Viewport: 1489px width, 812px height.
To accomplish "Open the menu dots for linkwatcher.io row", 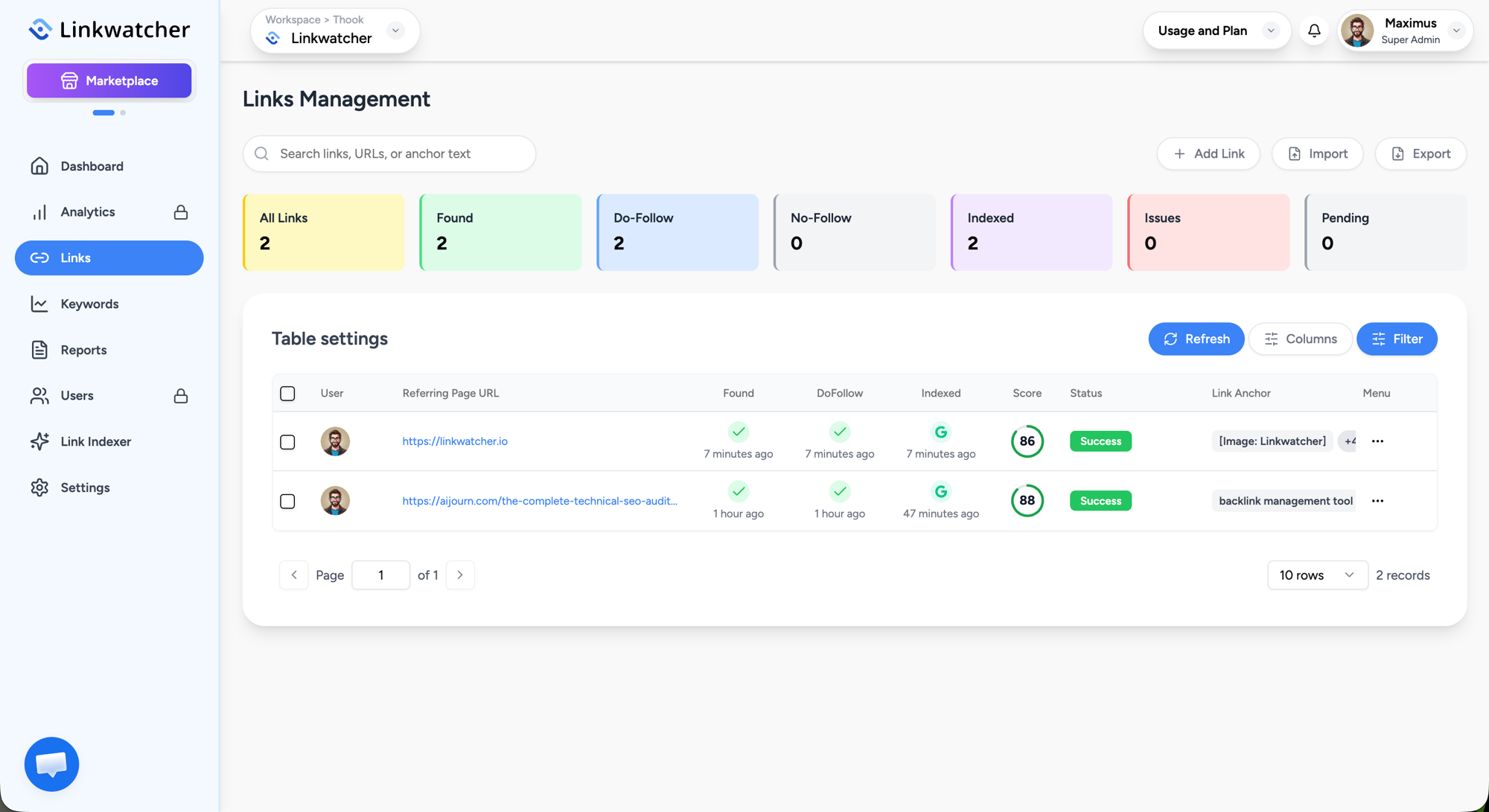I will point(1377,441).
